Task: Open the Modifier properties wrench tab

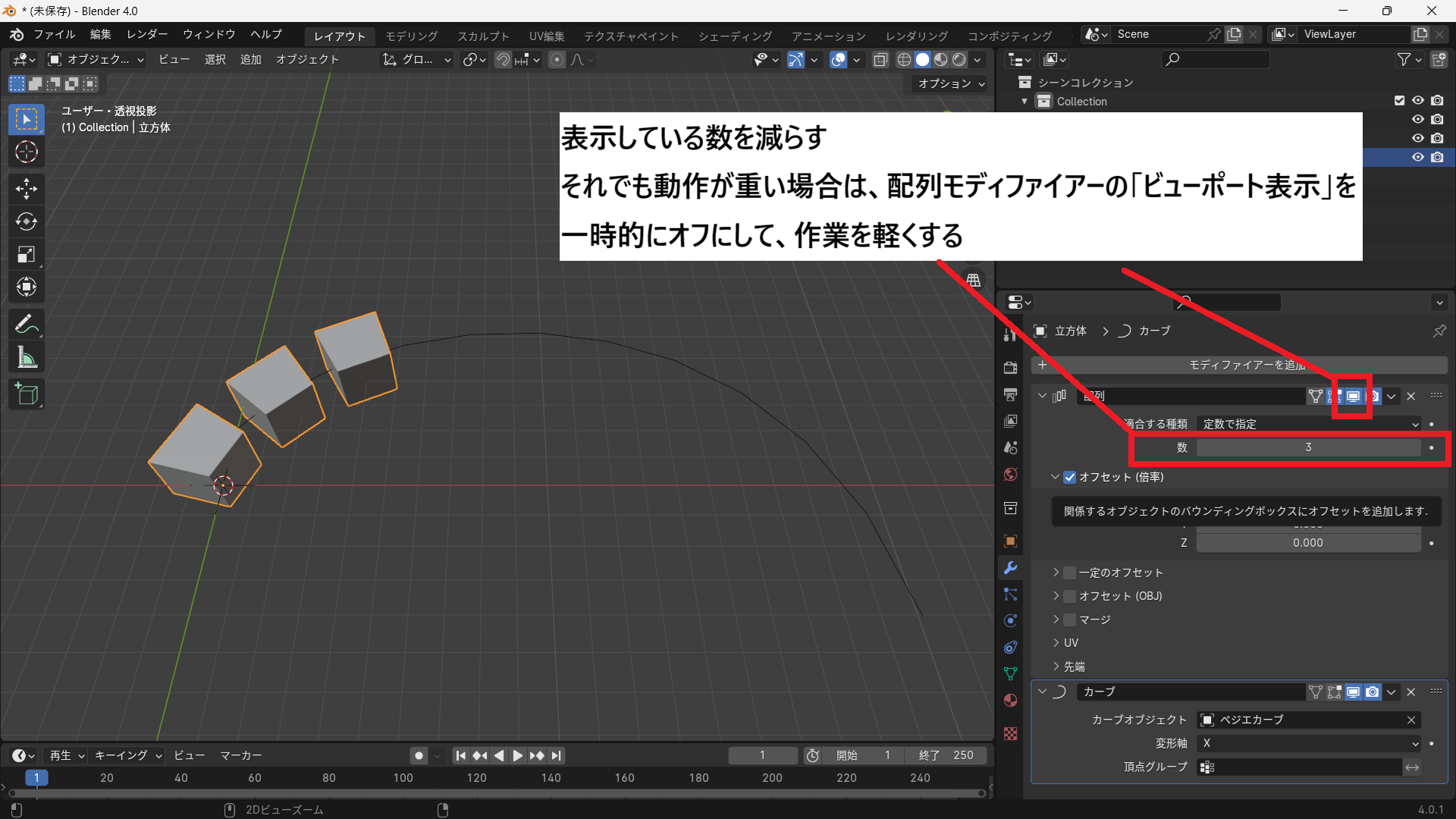Action: coord(1010,568)
